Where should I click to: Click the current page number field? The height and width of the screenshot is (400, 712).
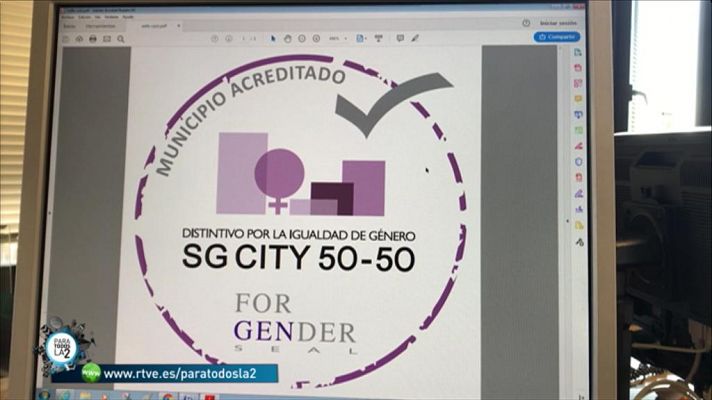[x=244, y=39]
